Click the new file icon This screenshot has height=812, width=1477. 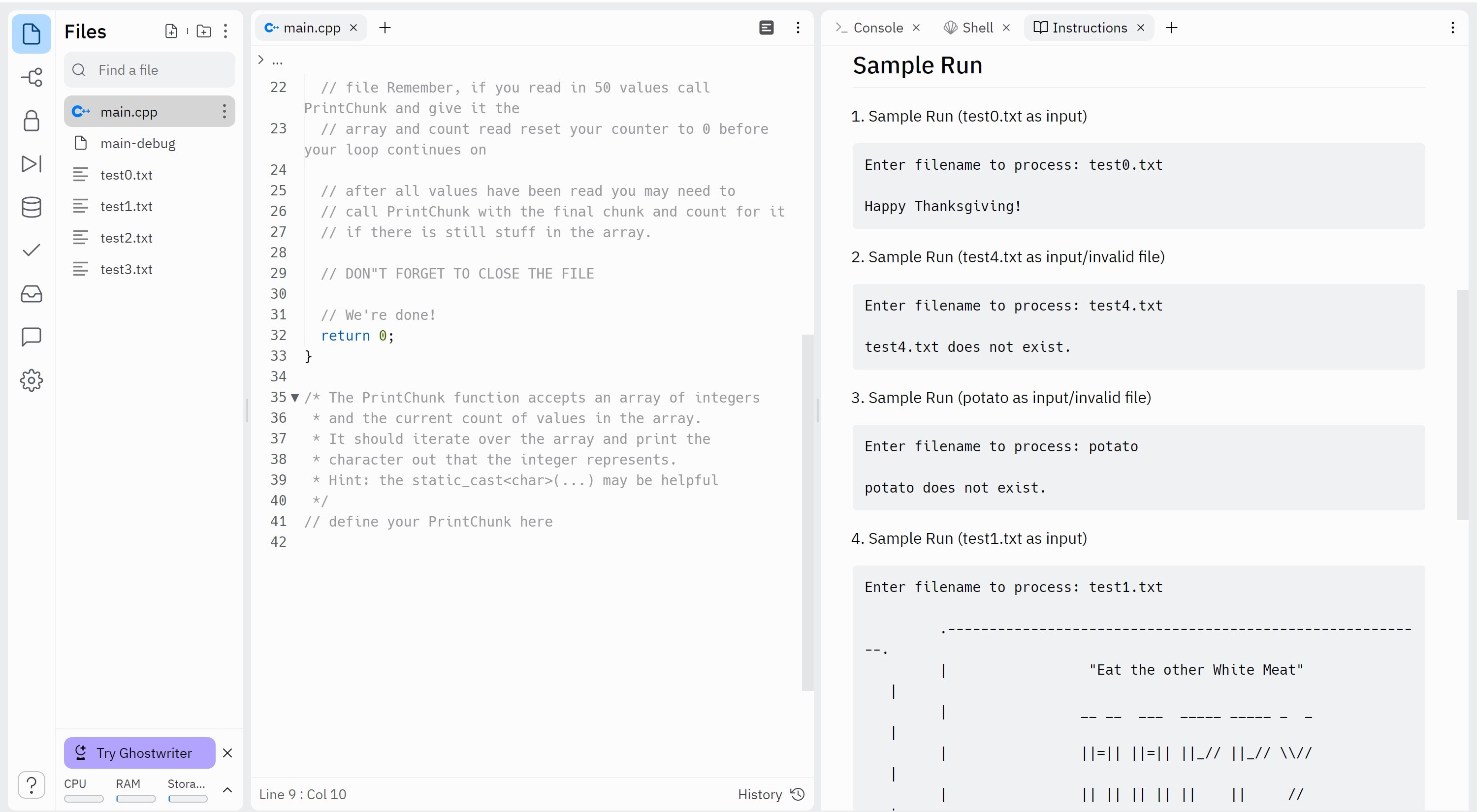click(171, 31)
